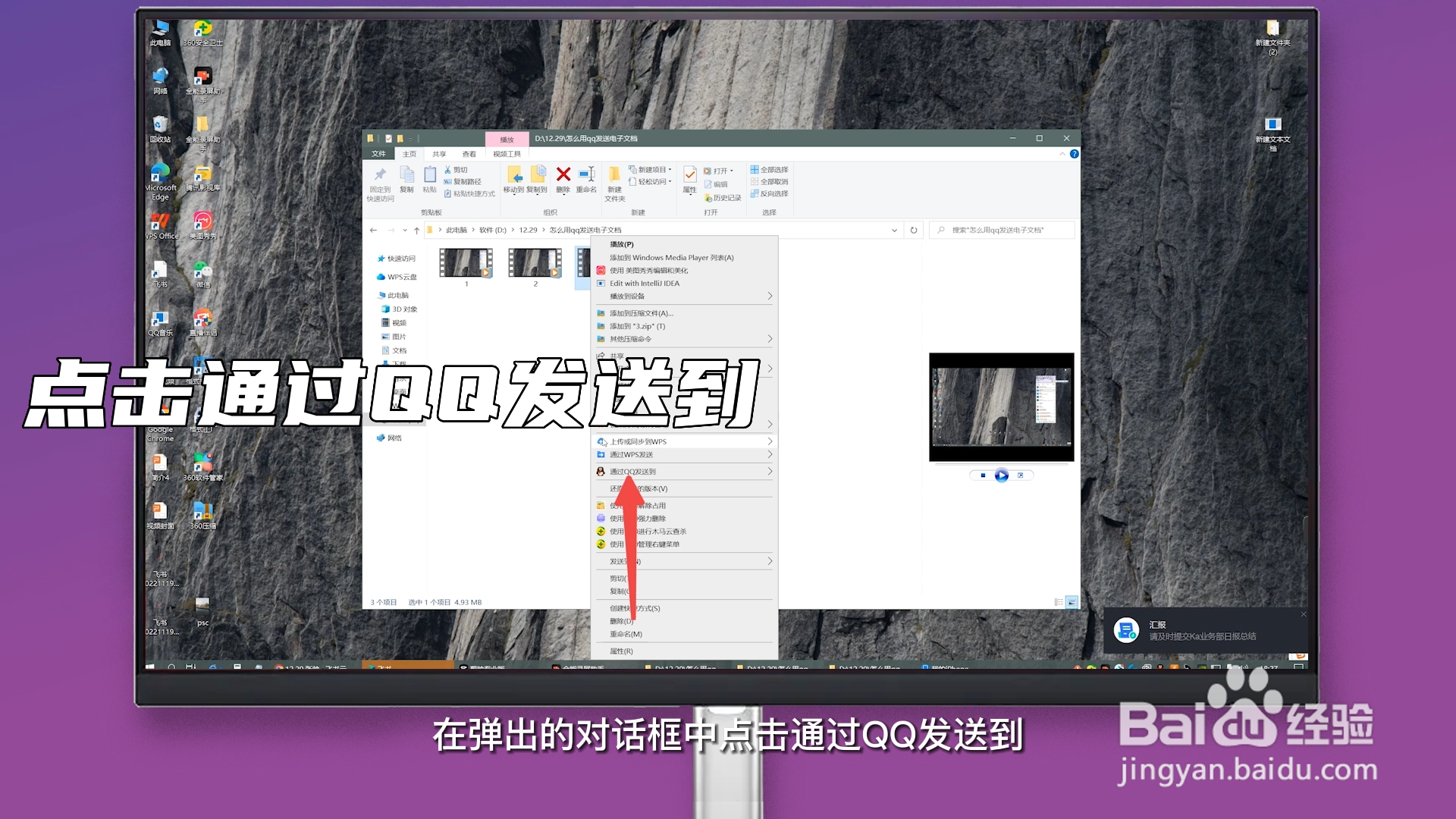
Task: Click the pink 播放 contextual tab
Action: tap(507, 140)
